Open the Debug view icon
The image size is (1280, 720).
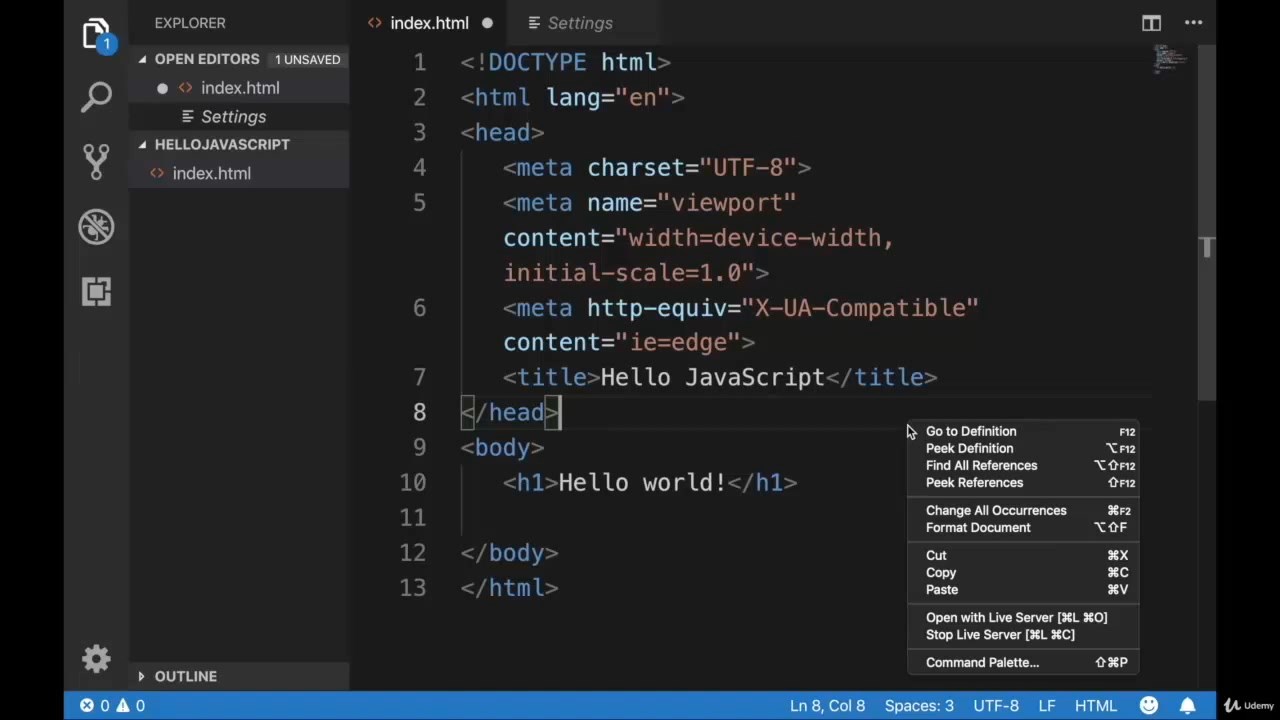tap(96, 227)
